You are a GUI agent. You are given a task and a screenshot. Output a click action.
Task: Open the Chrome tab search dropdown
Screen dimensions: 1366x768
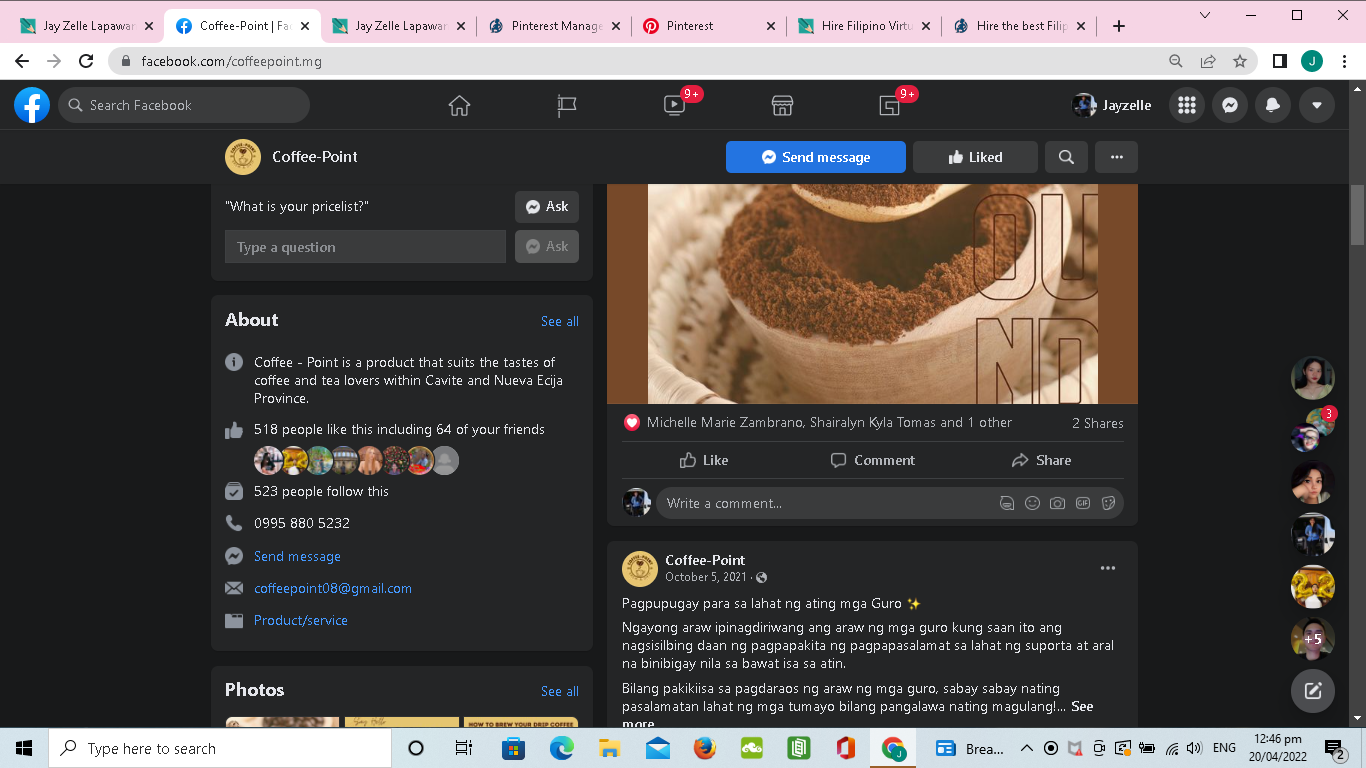1205,15
